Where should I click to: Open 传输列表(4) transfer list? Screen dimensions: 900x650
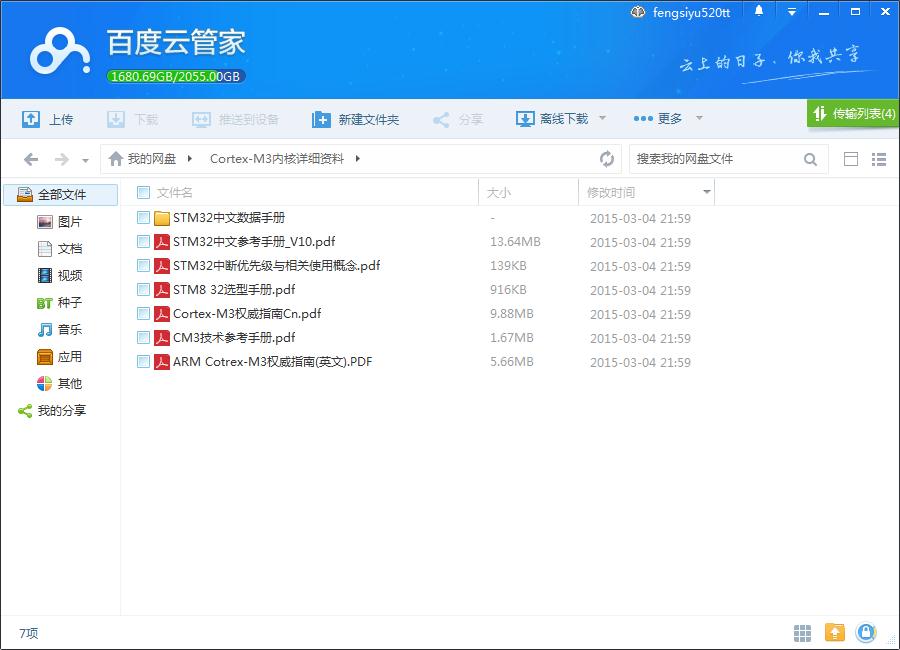click(x=854, y=113)
